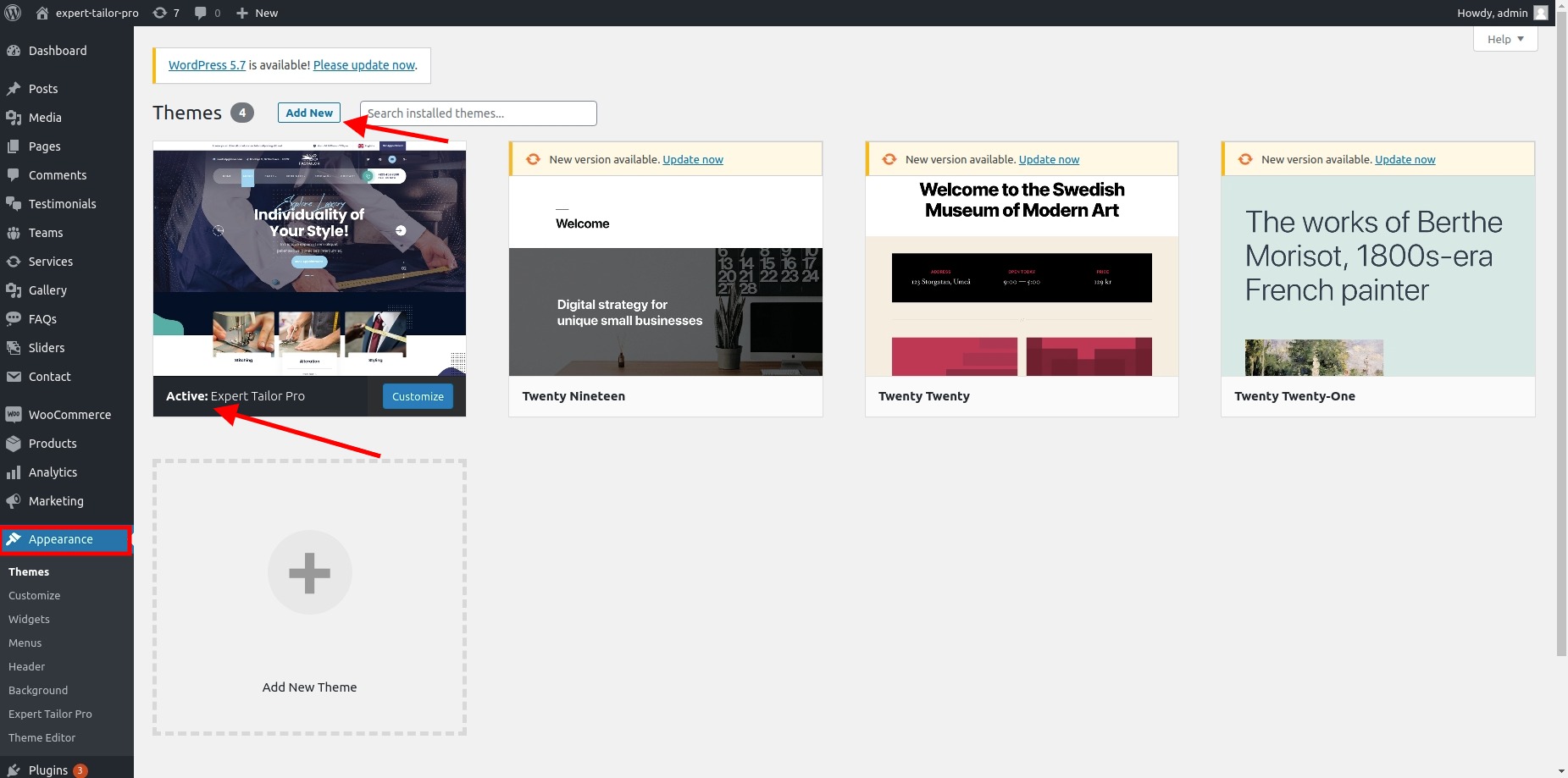Click the Dashboard gauge icon
Viewport: 1568px width, 778px height.
[x=14, y=51]
